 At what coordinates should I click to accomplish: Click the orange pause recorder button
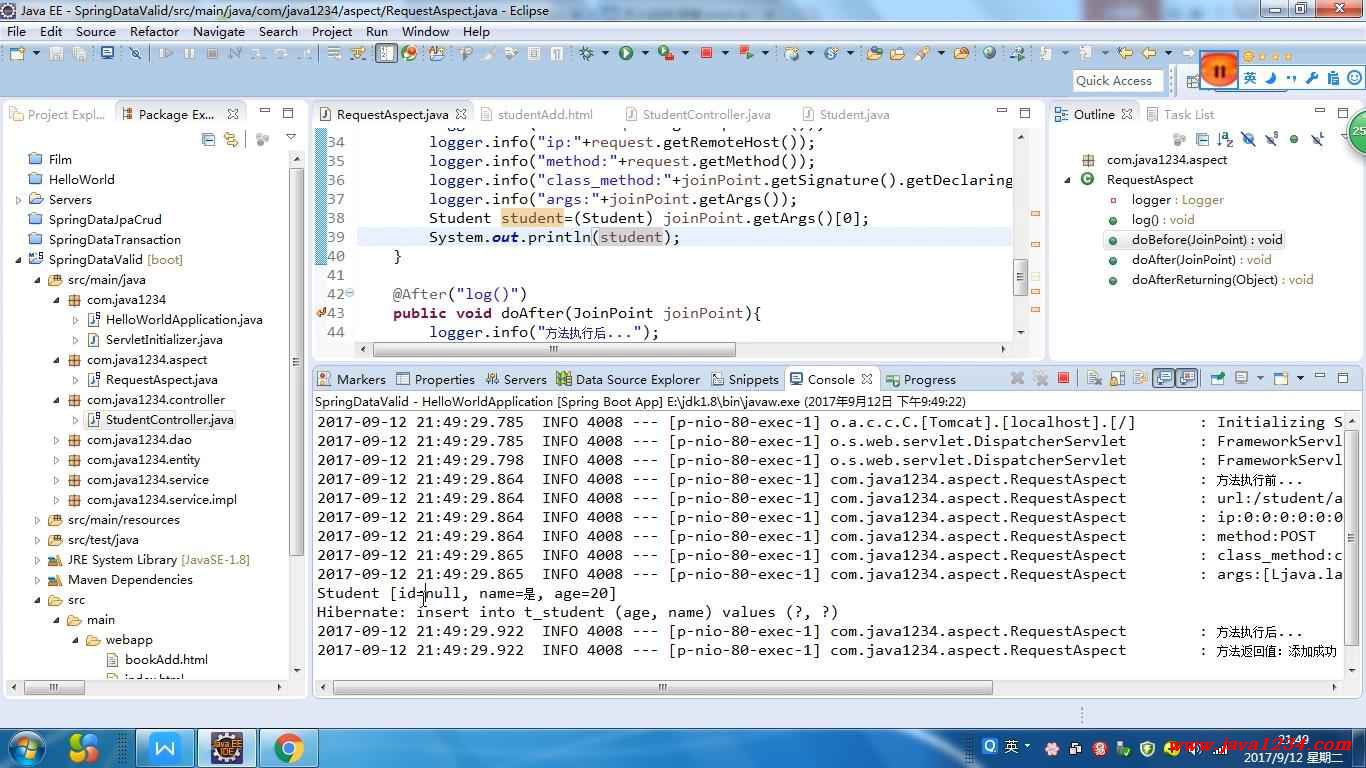1219,70
